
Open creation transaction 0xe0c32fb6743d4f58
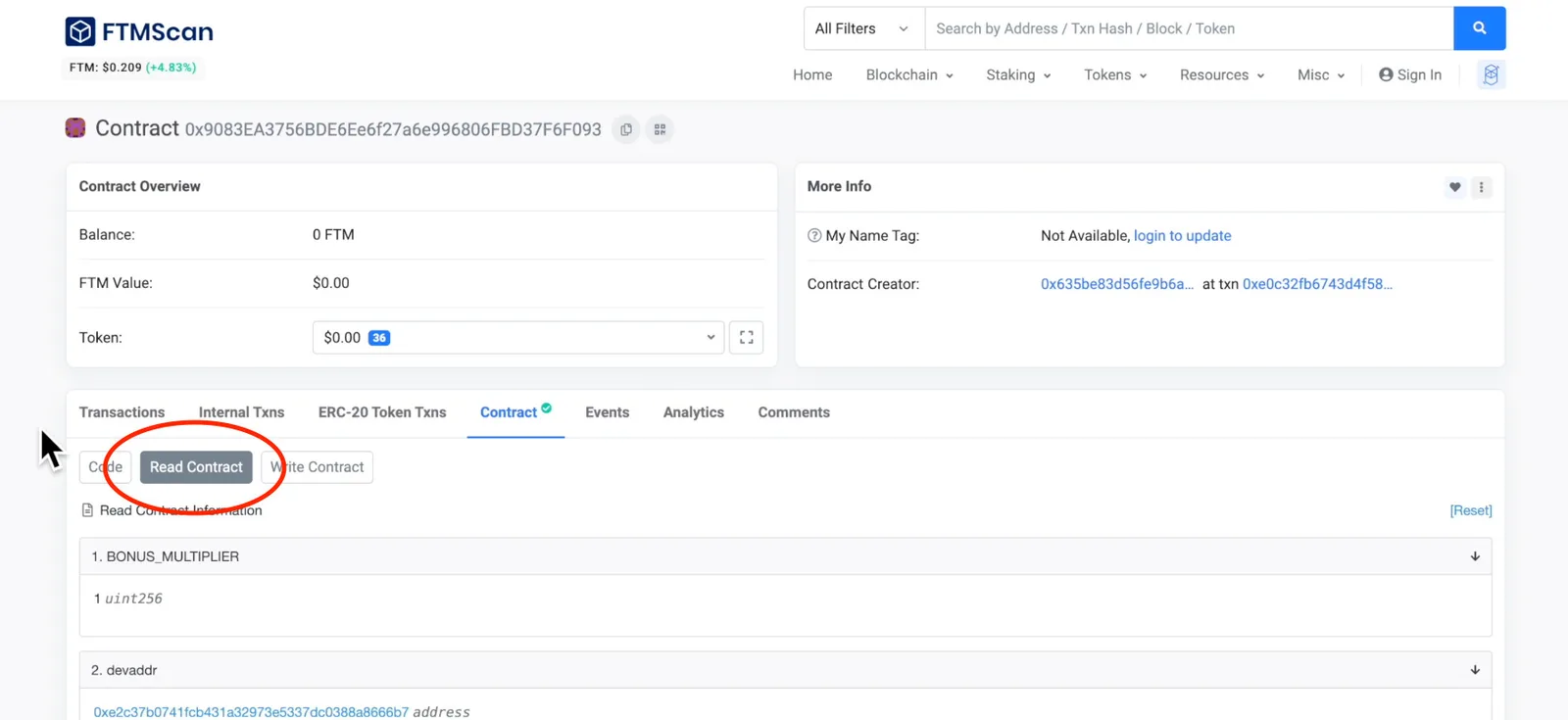click(x=1317, y=284)
